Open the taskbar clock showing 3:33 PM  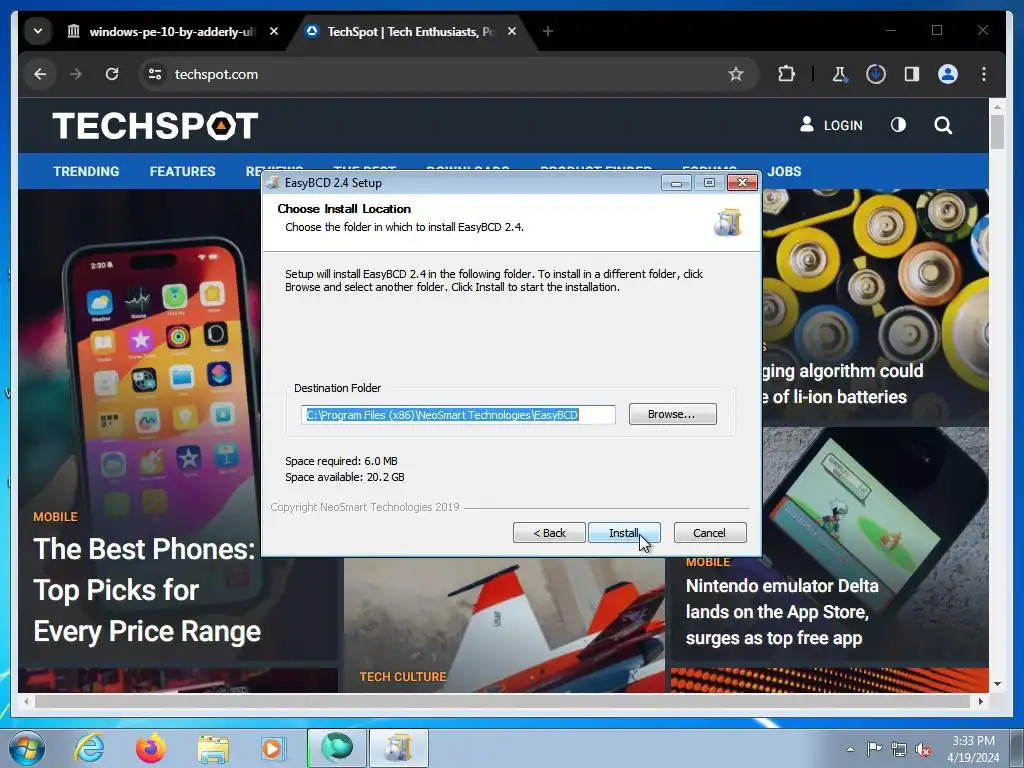(973, 749)
